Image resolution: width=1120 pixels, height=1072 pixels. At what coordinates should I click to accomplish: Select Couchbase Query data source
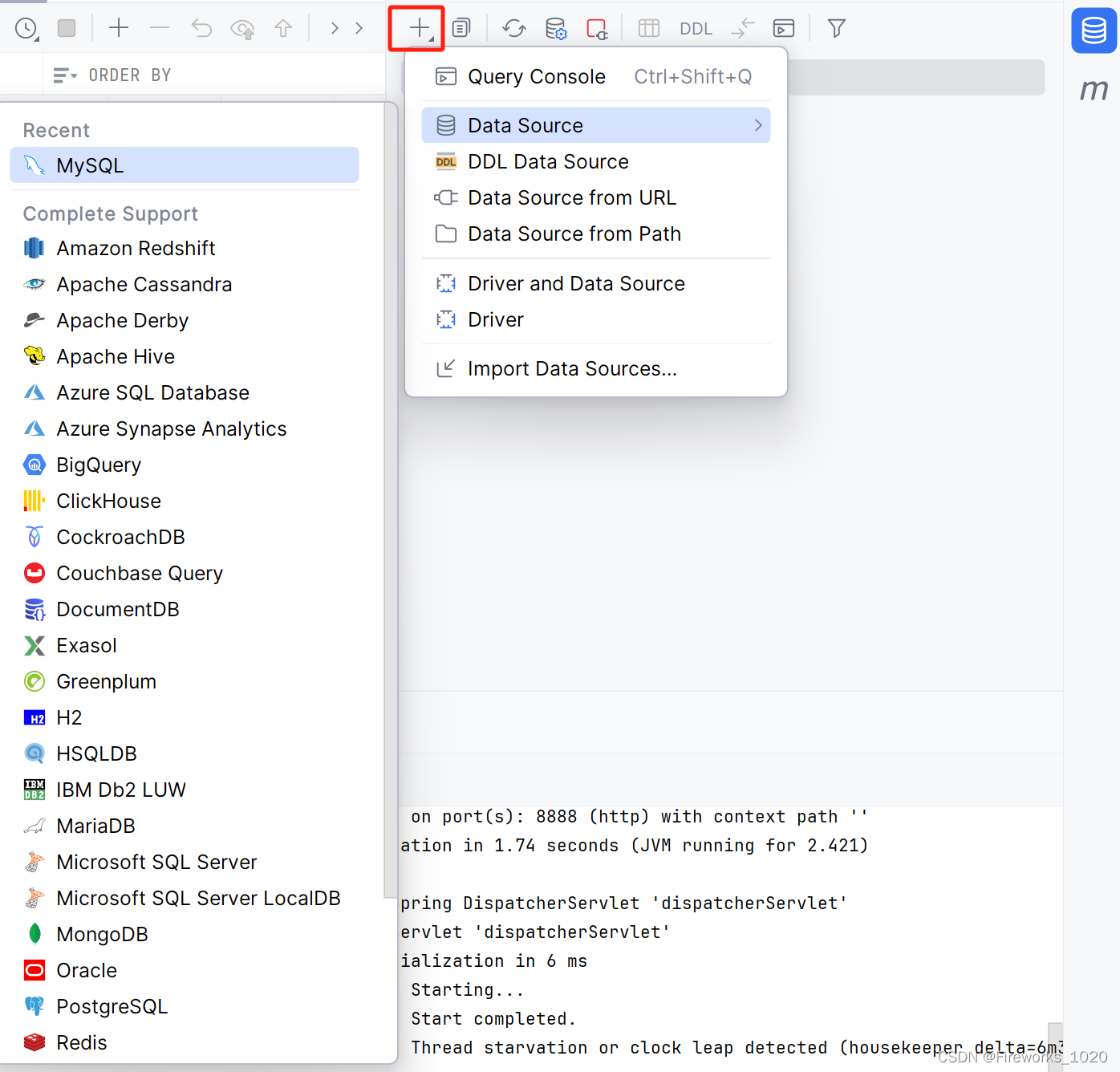[x=185, y=573]
